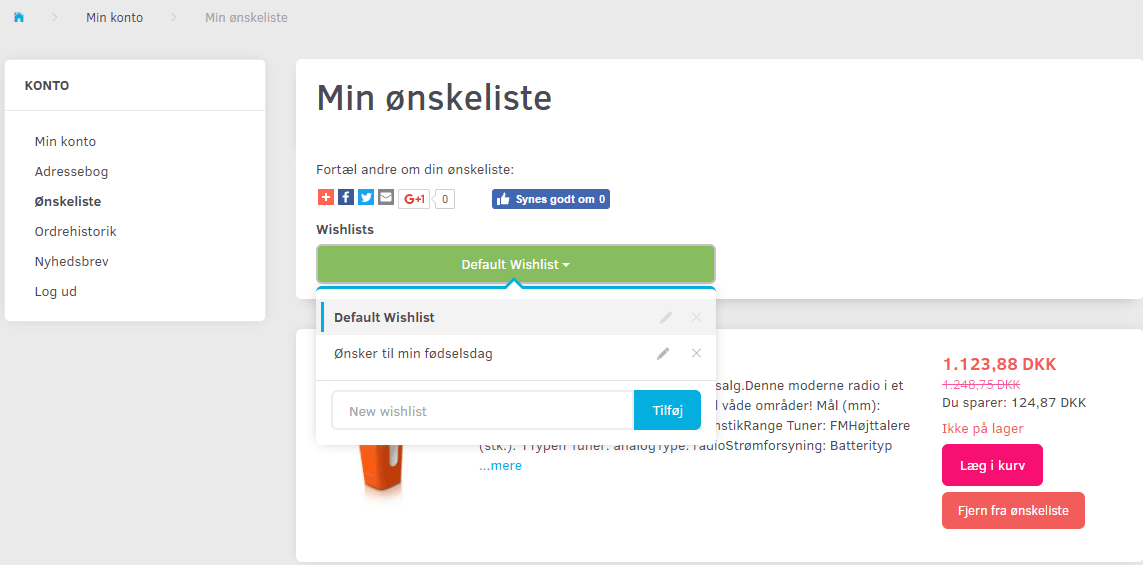Open the red plus share icon
This screenshot has width=1143, height=565.
pyautogui.click(x=326, y=198)
